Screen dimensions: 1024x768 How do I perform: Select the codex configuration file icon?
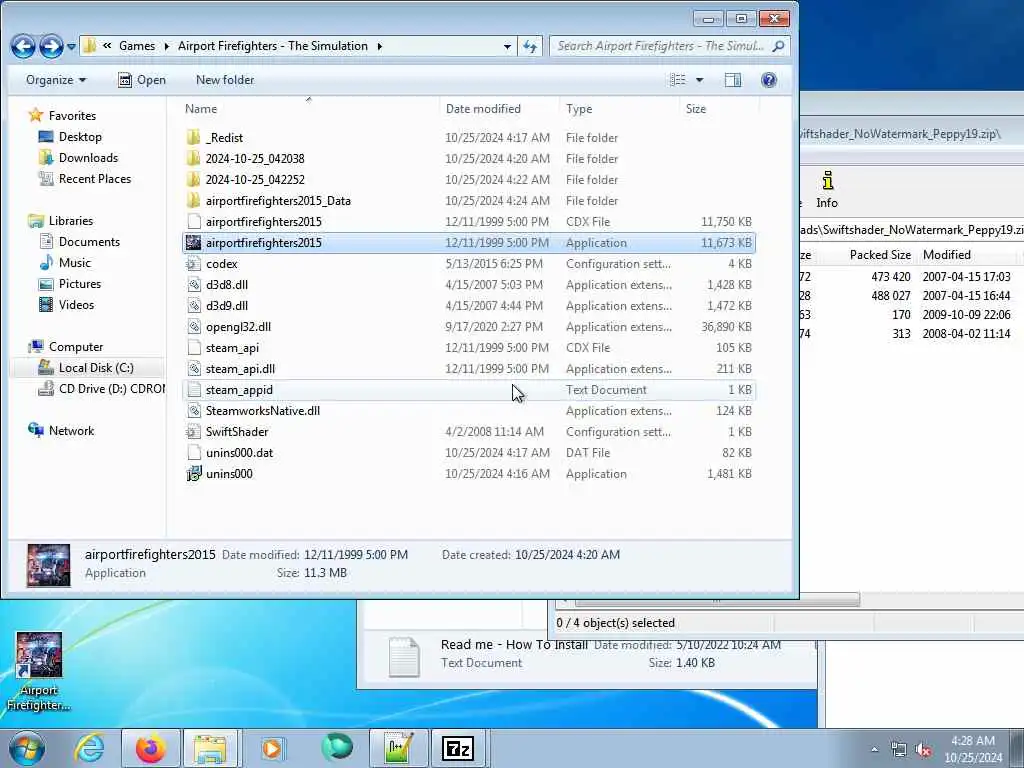click(193, 264)
